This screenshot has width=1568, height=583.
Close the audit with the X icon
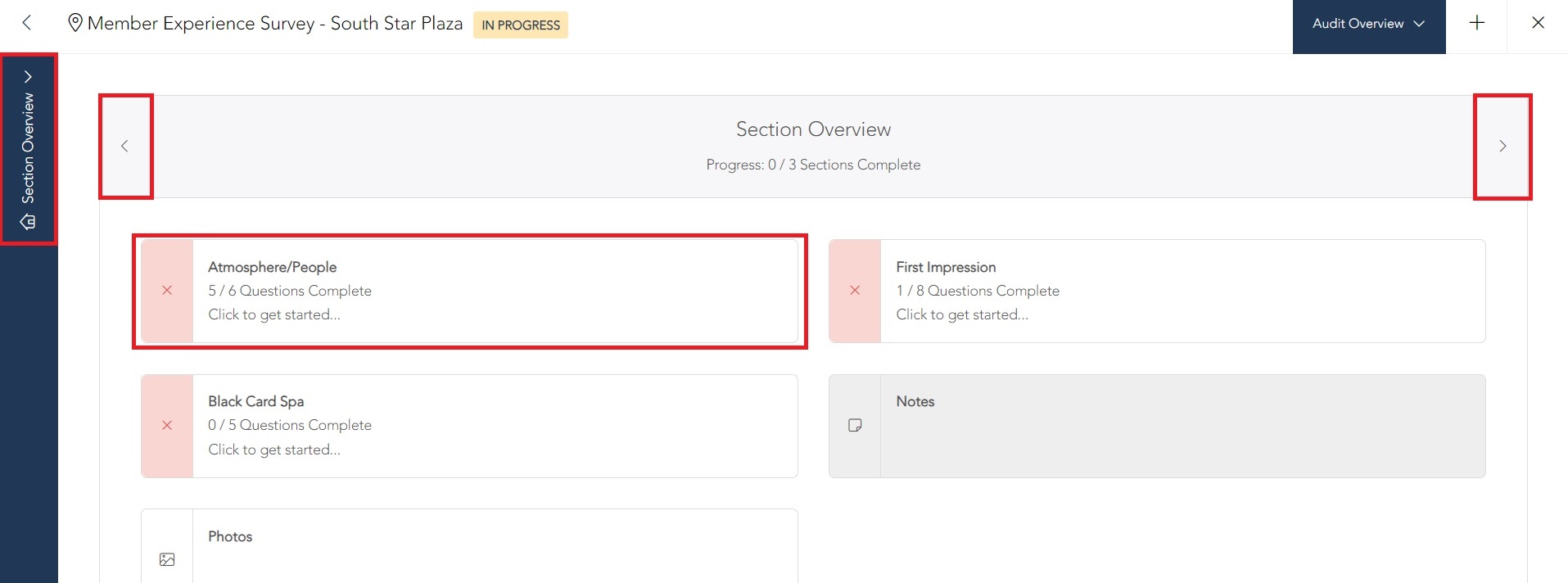(1539, 23)
